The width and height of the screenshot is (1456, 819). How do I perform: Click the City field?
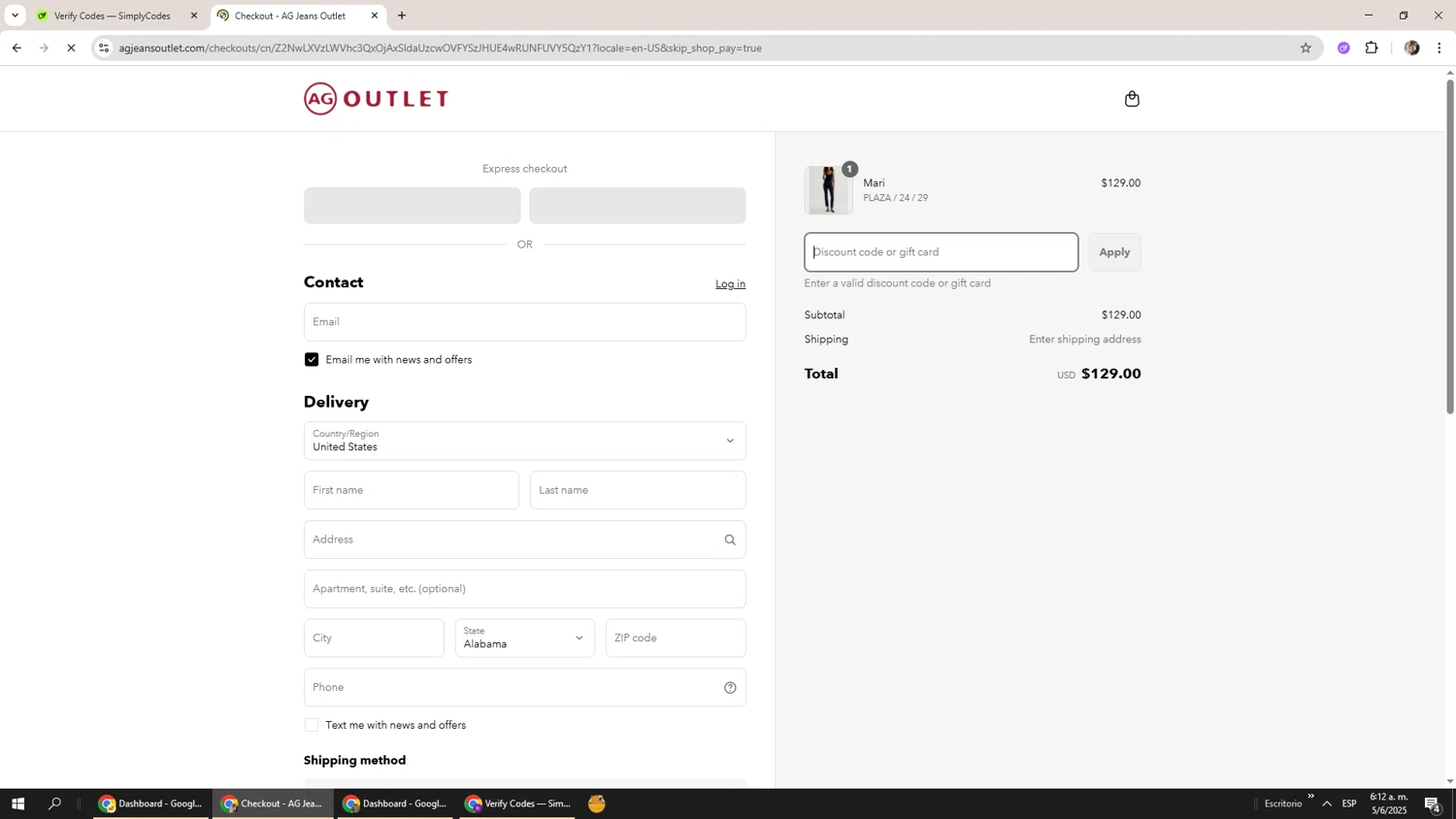[374, 639]
